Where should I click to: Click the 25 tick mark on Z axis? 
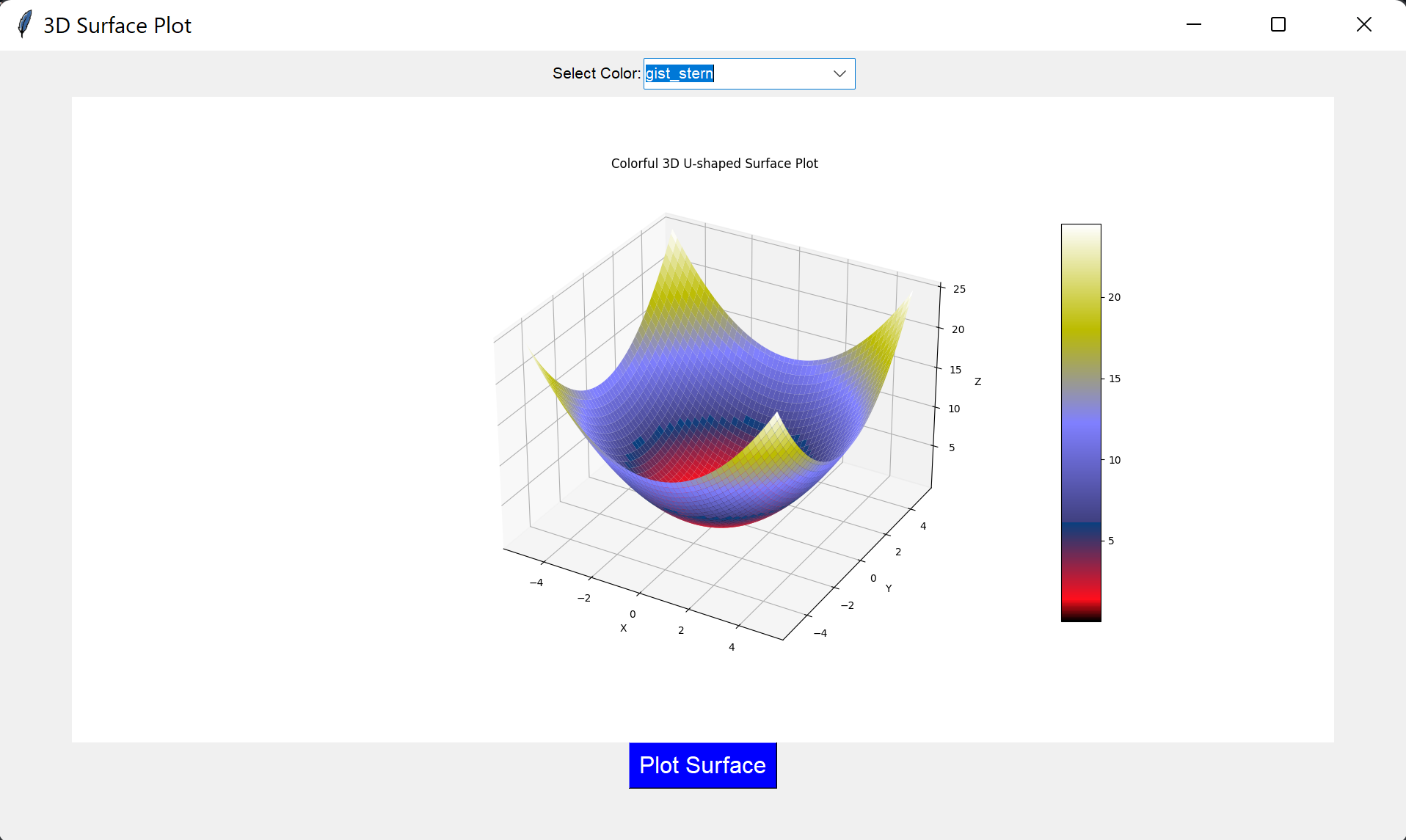pyautogui.click(x=958, y=289)
